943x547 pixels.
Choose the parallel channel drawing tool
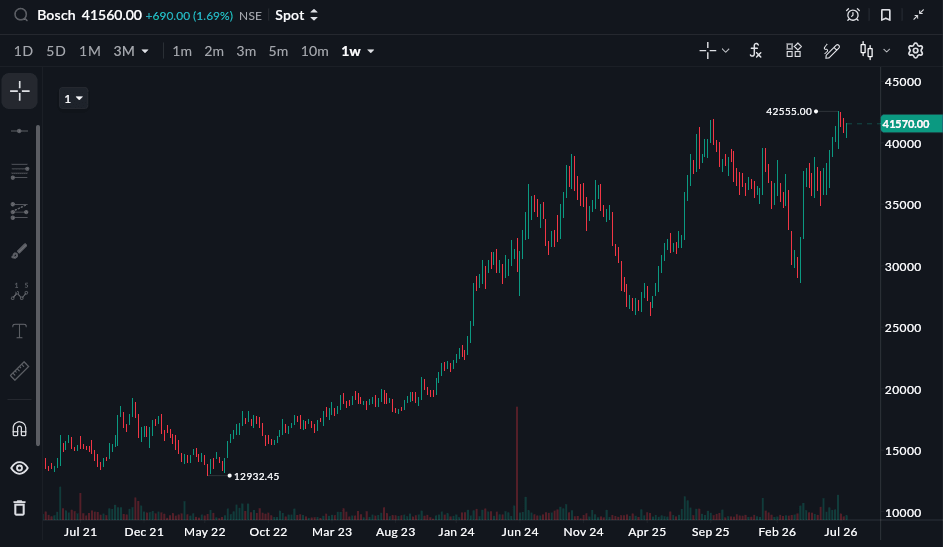(19, 211)
